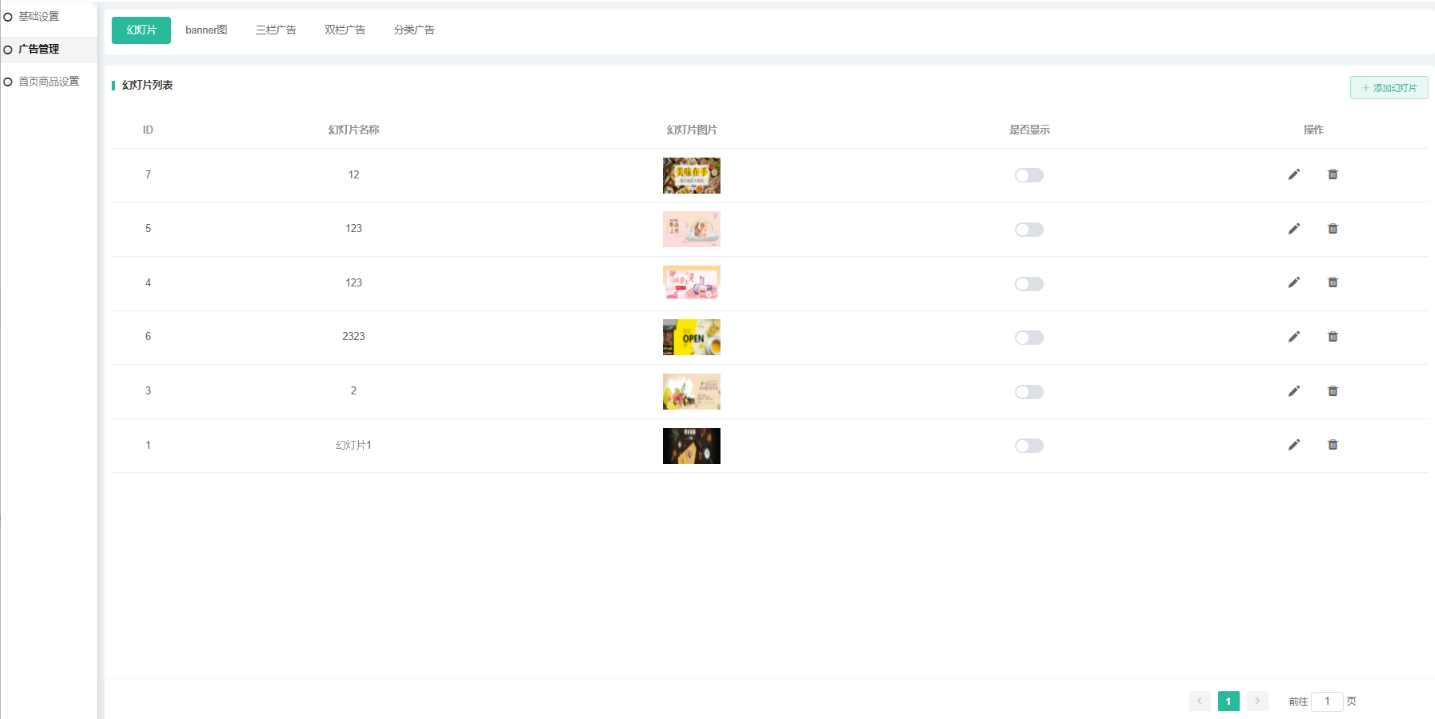Delete the slide with ID 7
The height and width of the screenshot is (719, 1435).
[1332, 175]
